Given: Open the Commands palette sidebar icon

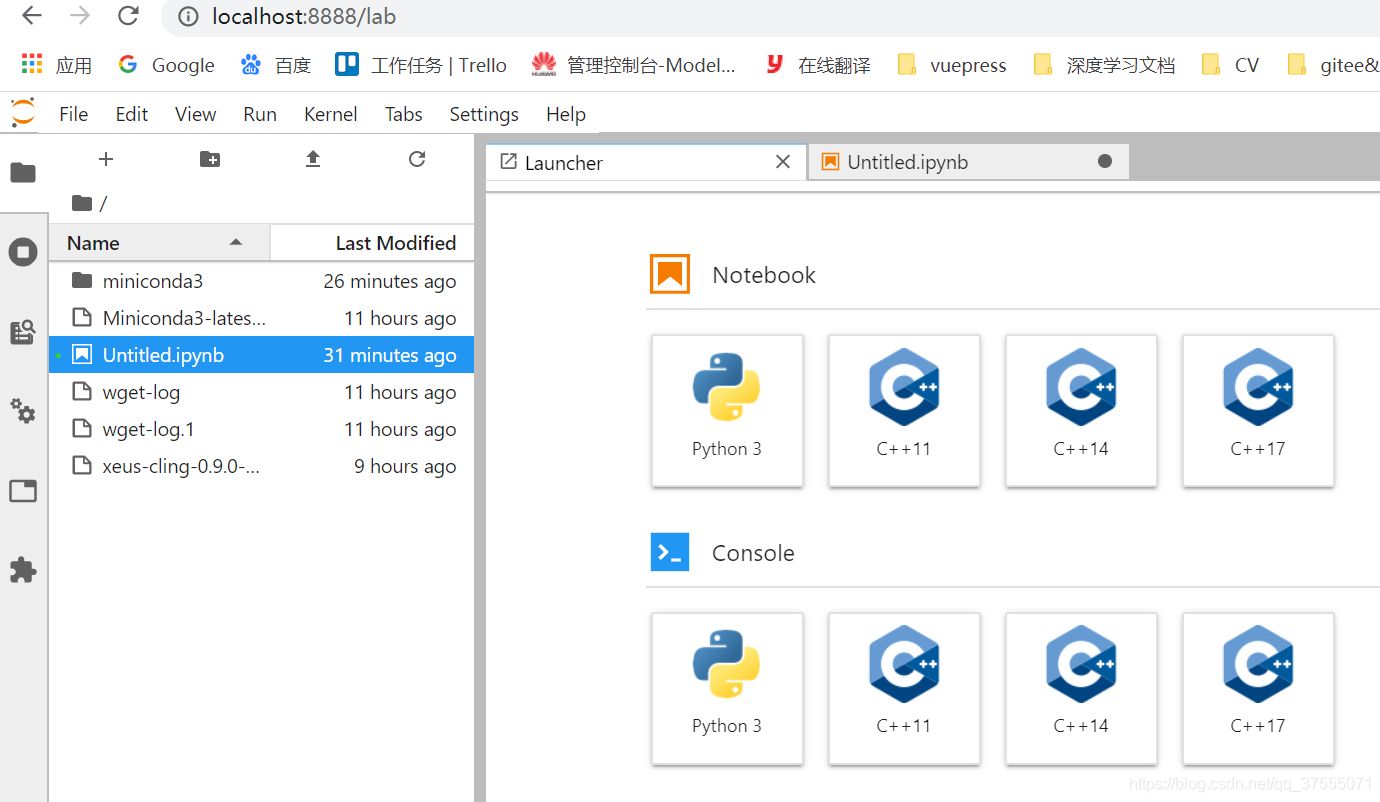Looking at the screenshot, I should (x=23, y=332).
